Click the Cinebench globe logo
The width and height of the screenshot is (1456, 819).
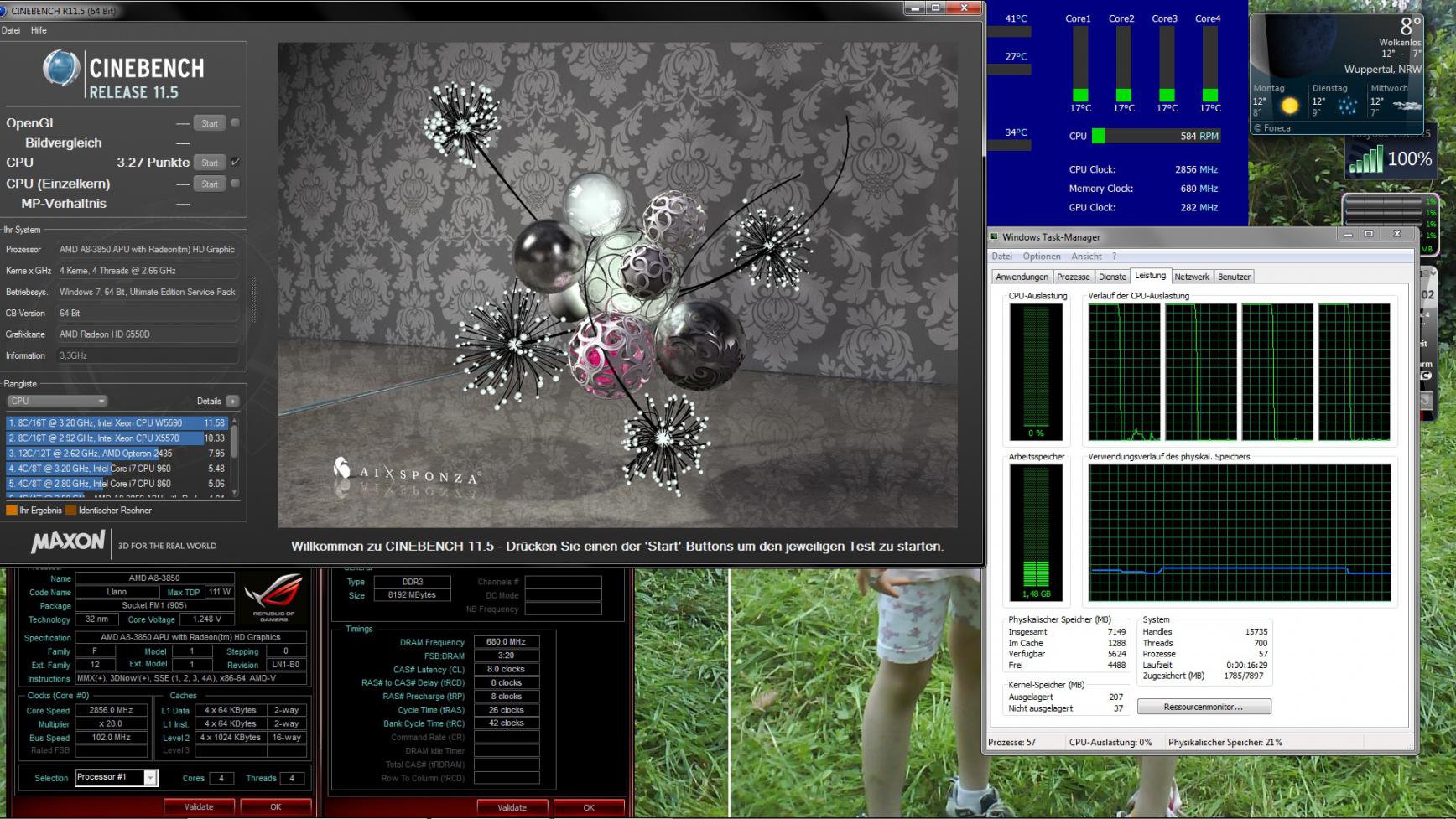click(x=61, y=69)
